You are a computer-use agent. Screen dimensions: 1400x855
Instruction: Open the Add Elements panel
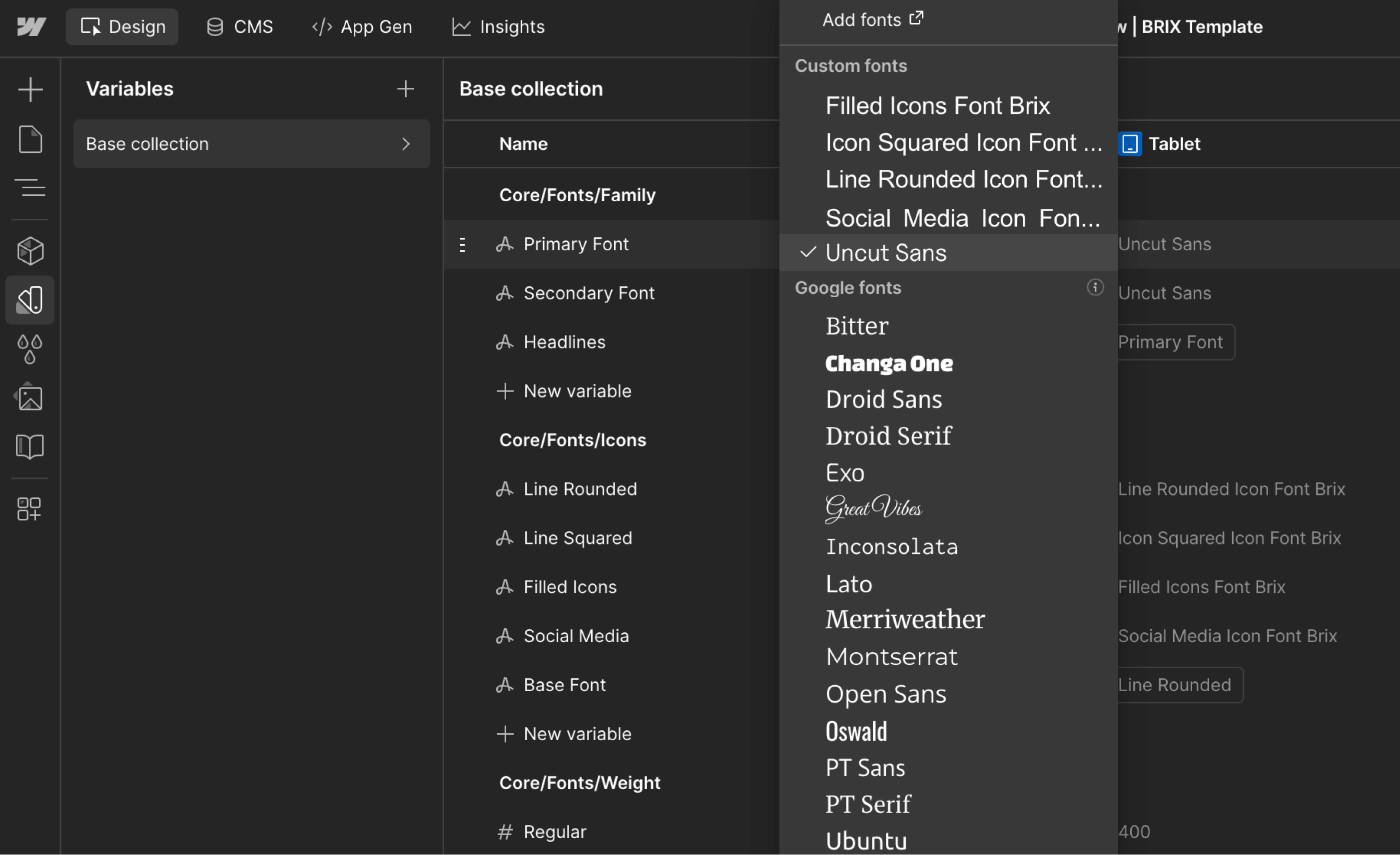29,89
